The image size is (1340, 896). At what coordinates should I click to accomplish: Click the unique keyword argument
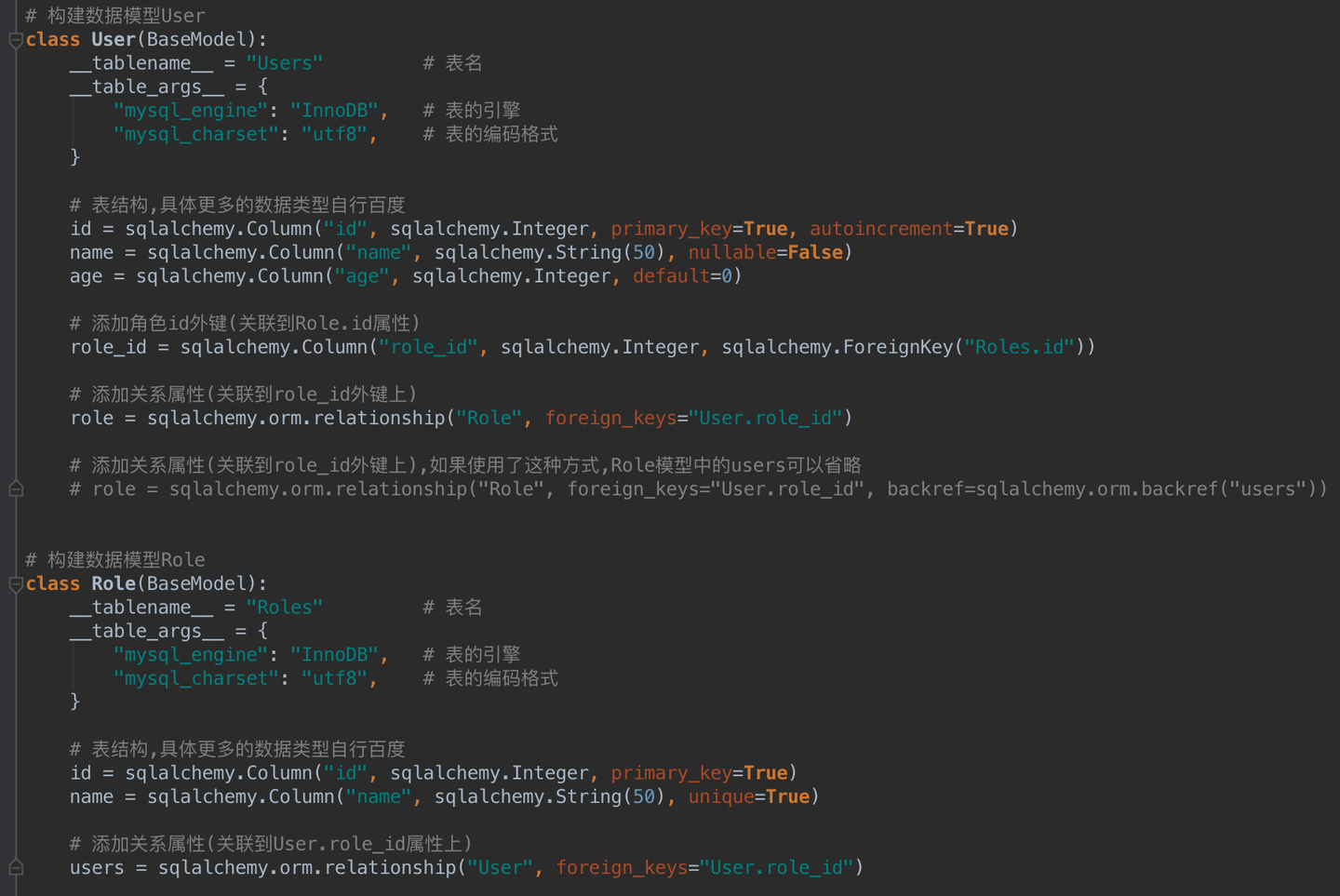[721, 796]
